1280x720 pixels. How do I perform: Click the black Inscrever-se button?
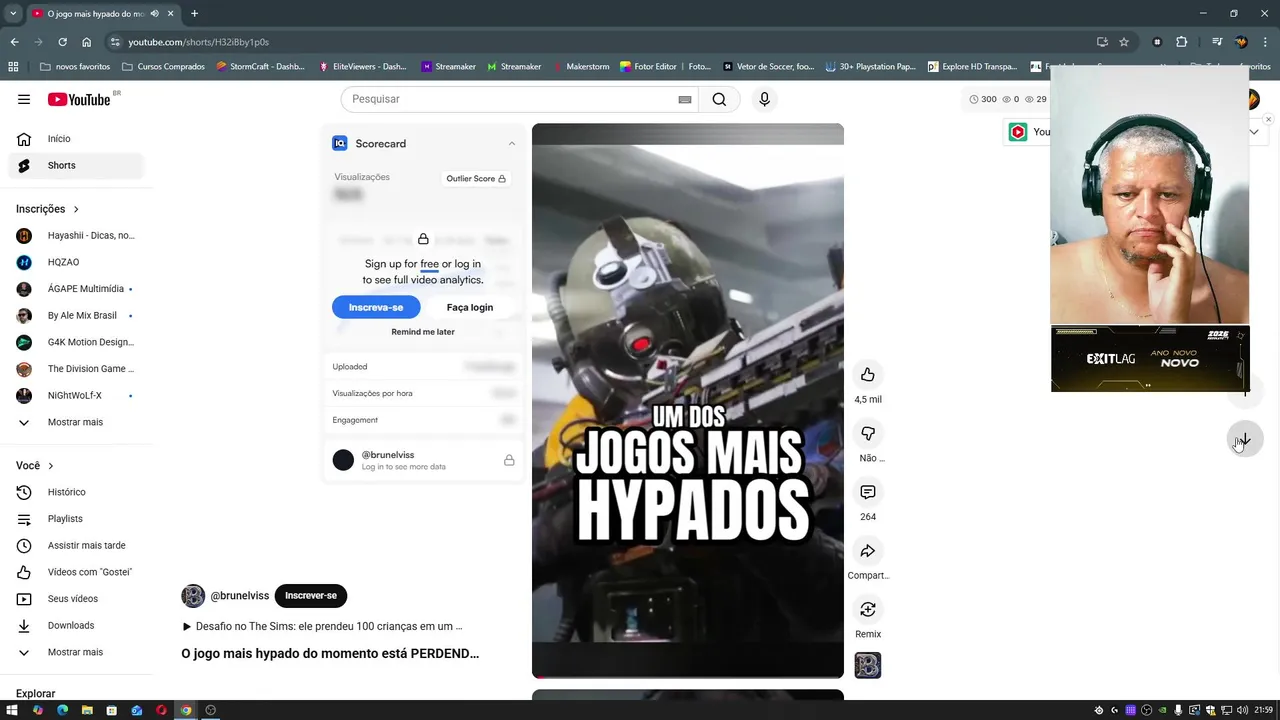click(311, 596)
